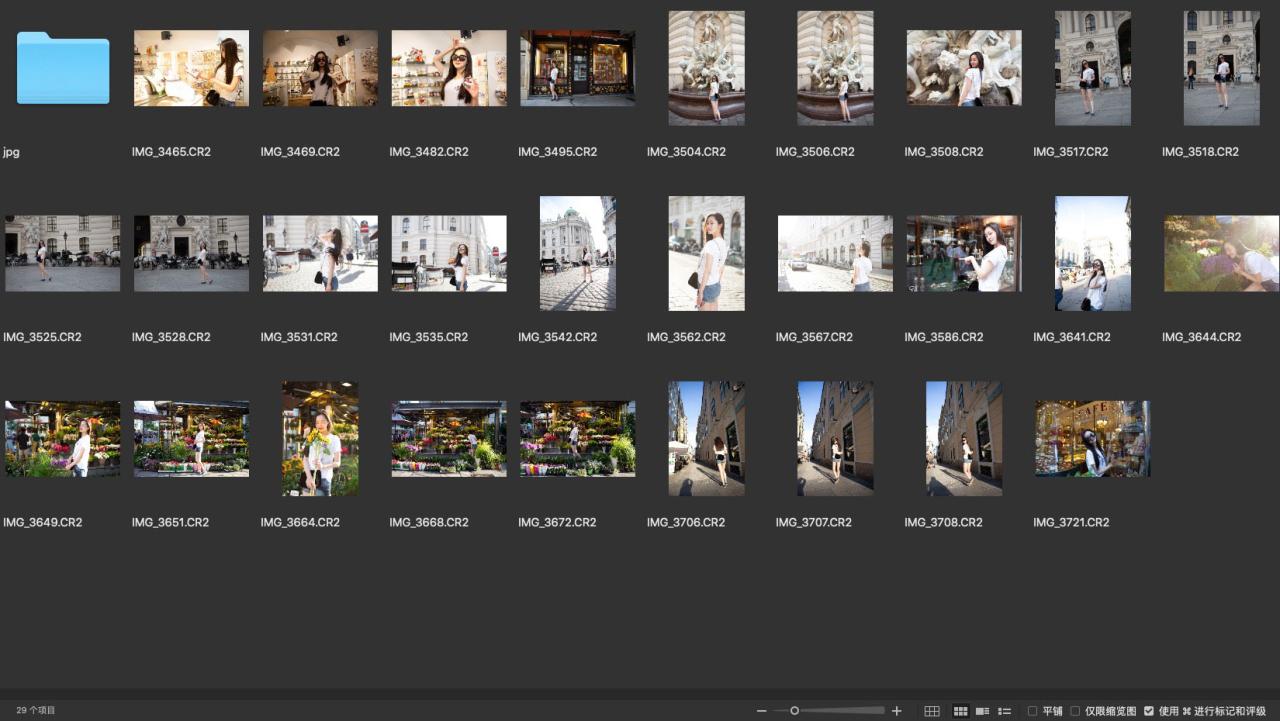Switch to thumbnail details view
The width and height of the screenshot is (1280, 721).
pyautogui.click(x=982, y=711)
